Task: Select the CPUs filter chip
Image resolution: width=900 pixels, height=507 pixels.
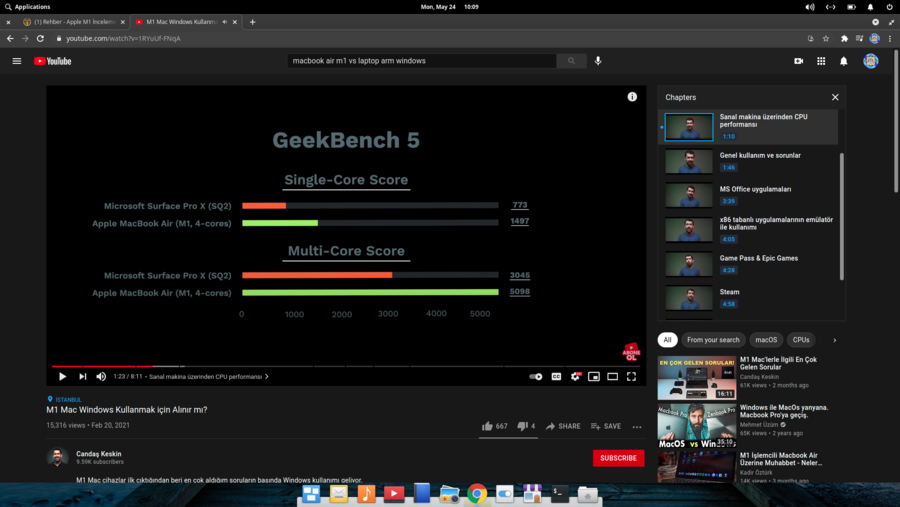Action: coord(801,340)
